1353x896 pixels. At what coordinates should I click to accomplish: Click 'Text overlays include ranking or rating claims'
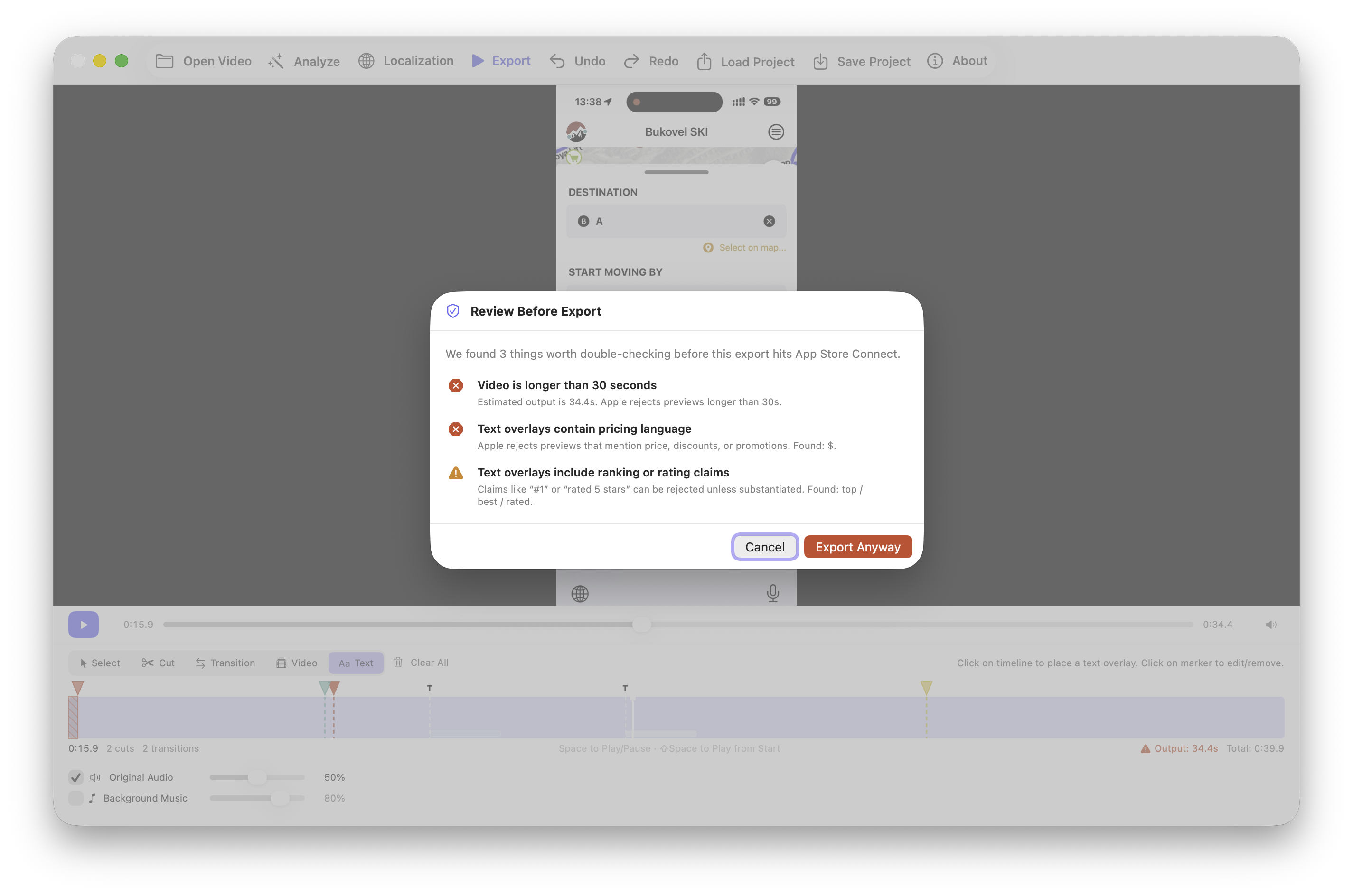[603, 473]
